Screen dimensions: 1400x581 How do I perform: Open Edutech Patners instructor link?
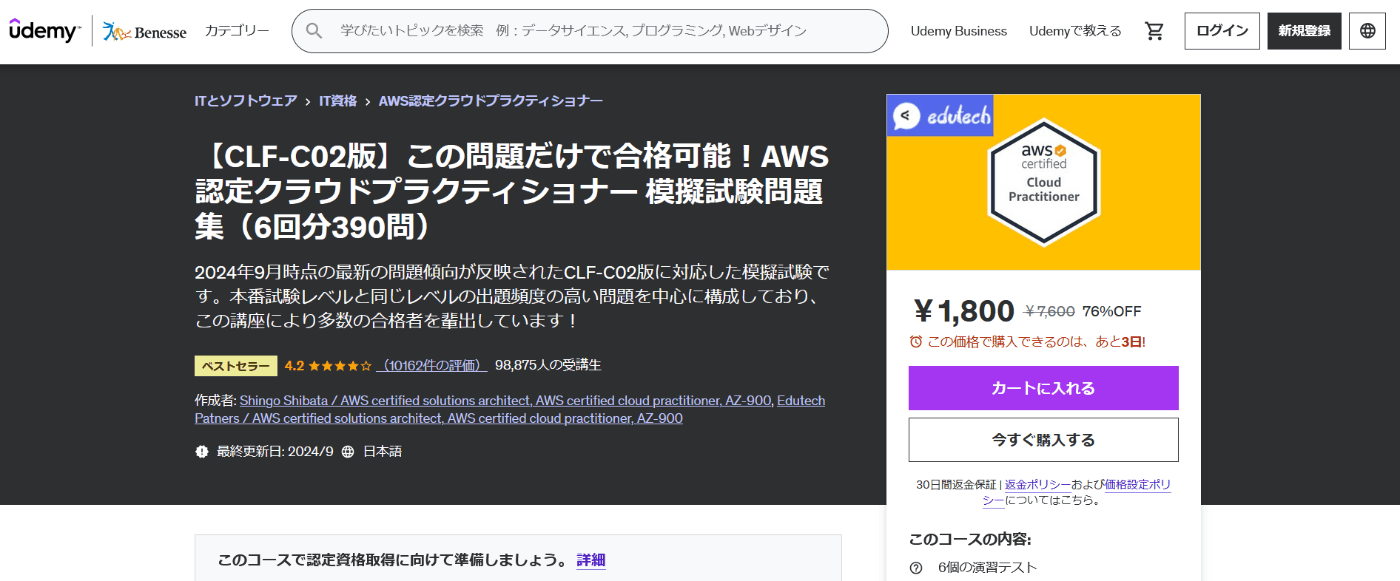[510, 409]
